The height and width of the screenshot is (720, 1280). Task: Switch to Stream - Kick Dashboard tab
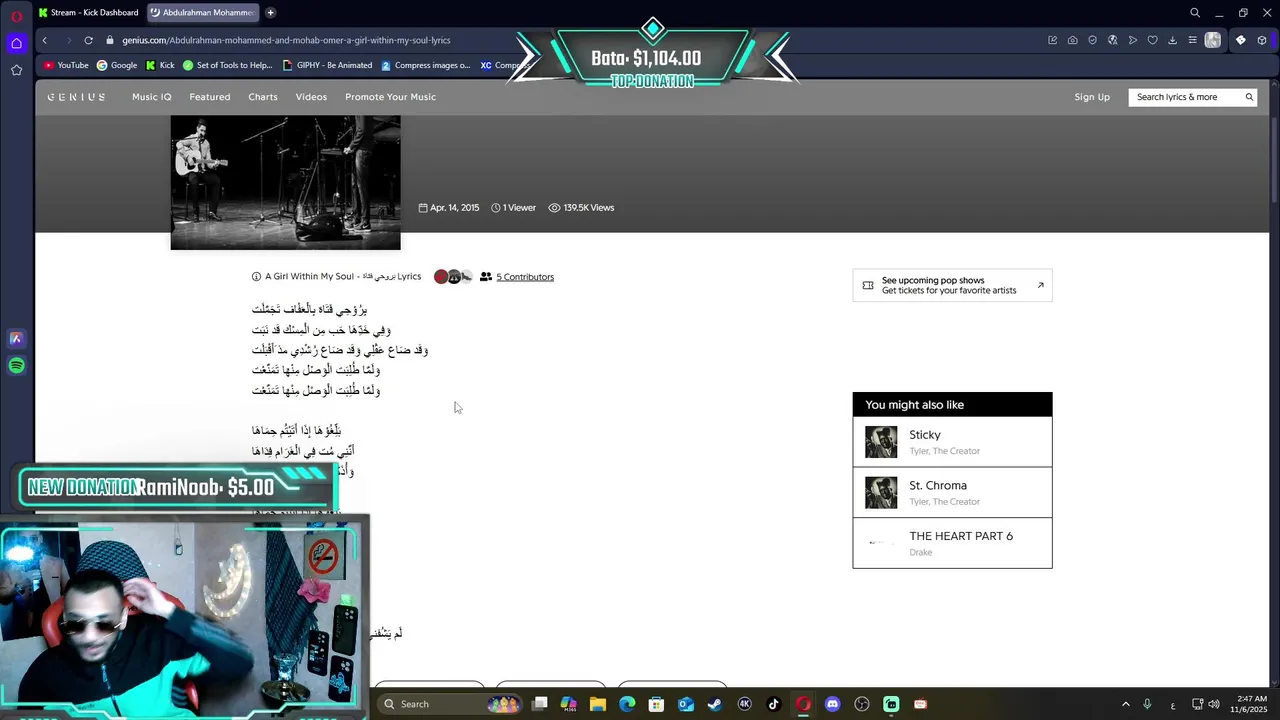click(x=89, y=13)
